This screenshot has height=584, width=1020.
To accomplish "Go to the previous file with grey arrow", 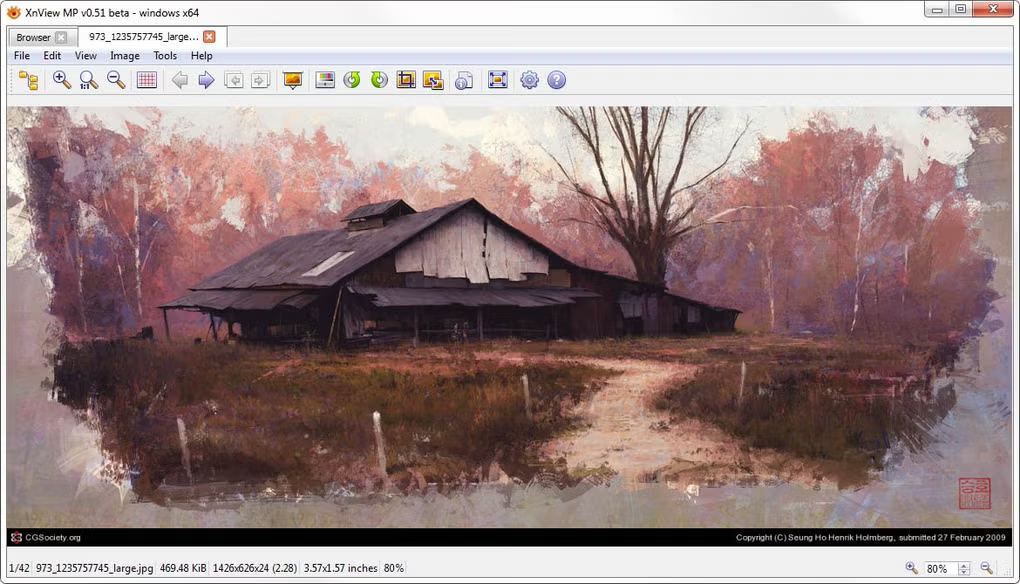I will [180, 80].
